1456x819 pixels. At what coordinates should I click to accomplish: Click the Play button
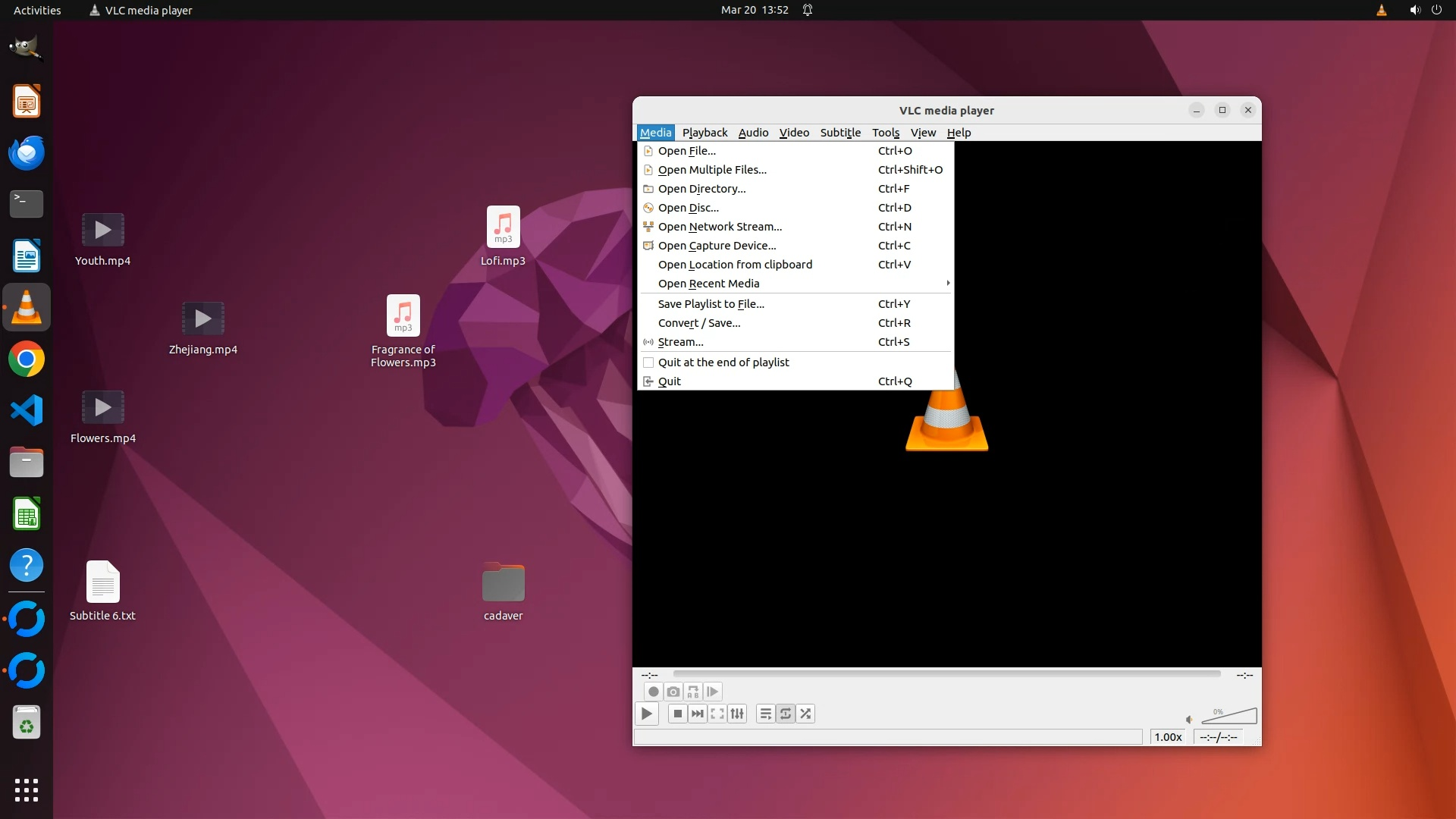[x=646, y=714]
